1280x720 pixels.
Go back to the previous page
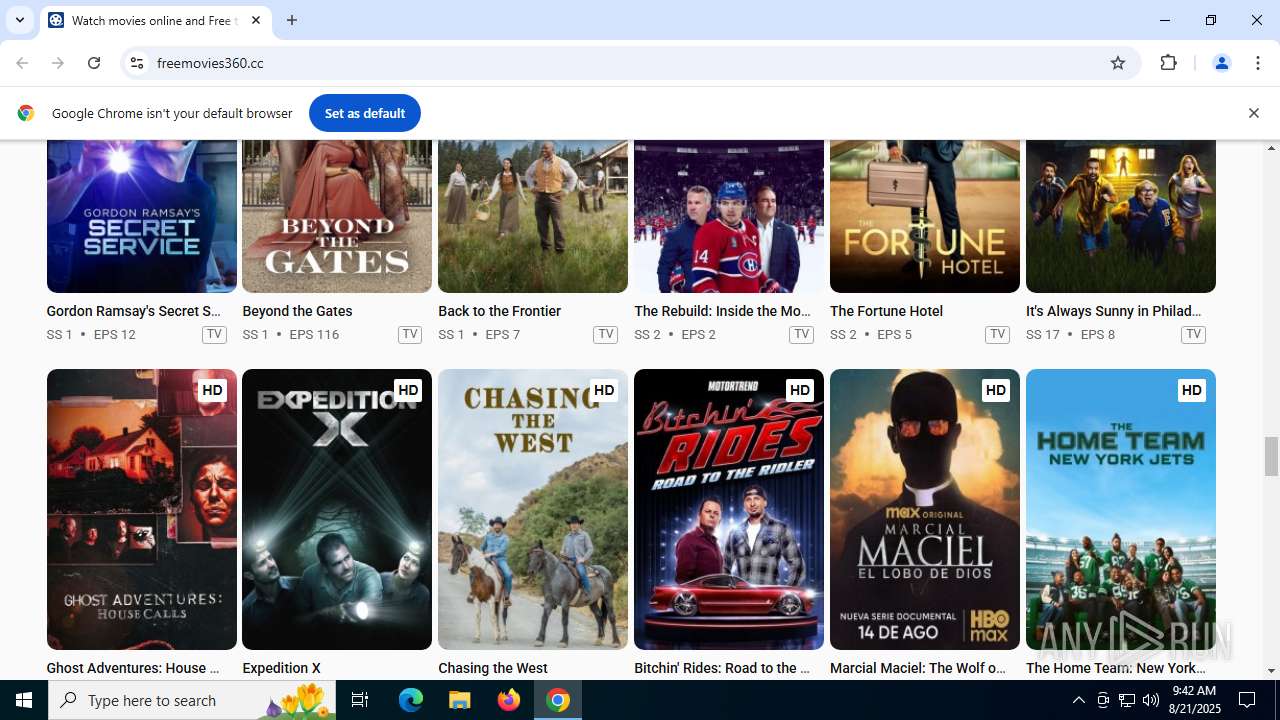pyautogui.click(x=22, y=63)
